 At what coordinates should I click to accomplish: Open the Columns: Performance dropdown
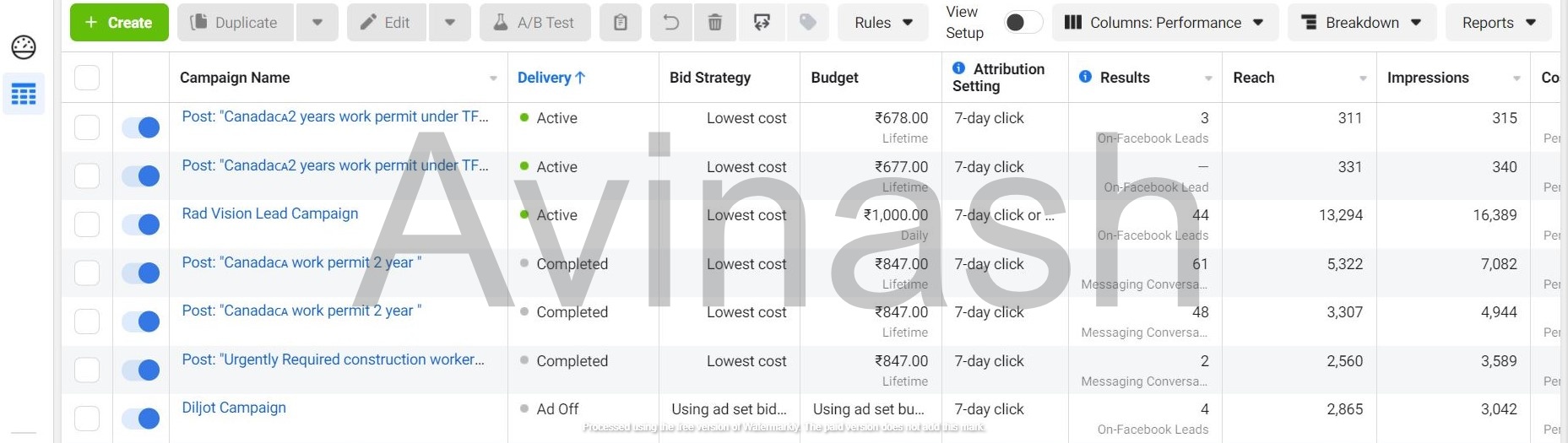(x=1164, y=23)
